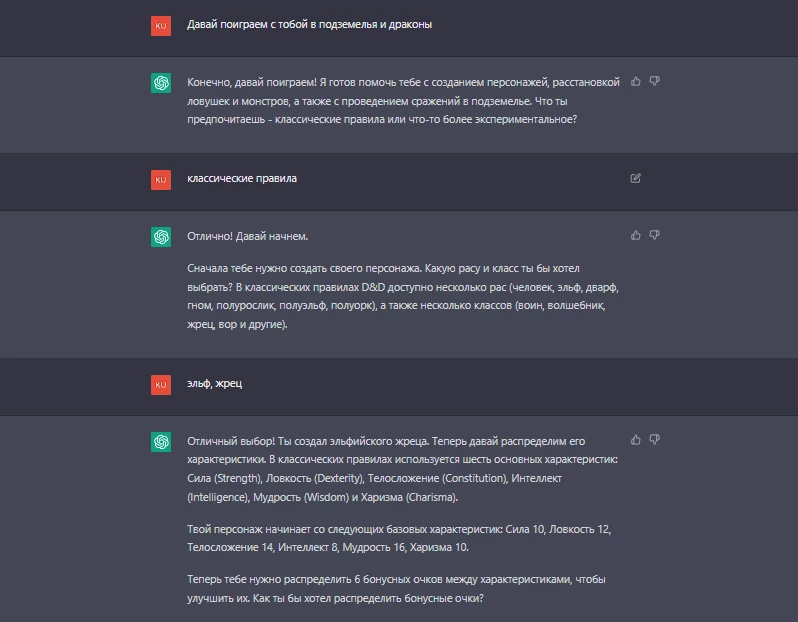Thumbs up the first ChatGPT reply
798x622 pixels.
pyautogui.click(x=636, y=81)
